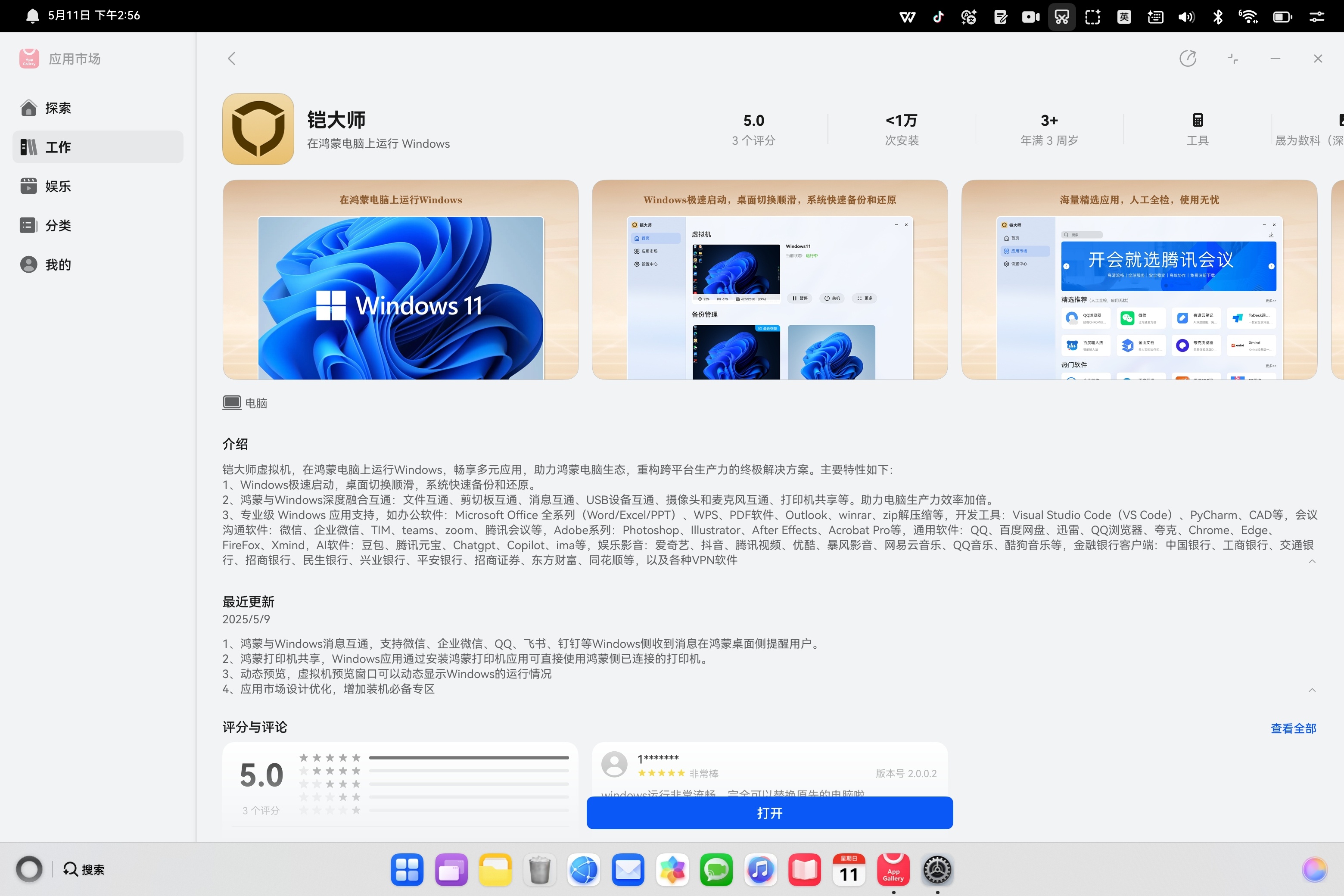
Task: Open the 探索 section in sidebar
Action: [x=98, y=108]
